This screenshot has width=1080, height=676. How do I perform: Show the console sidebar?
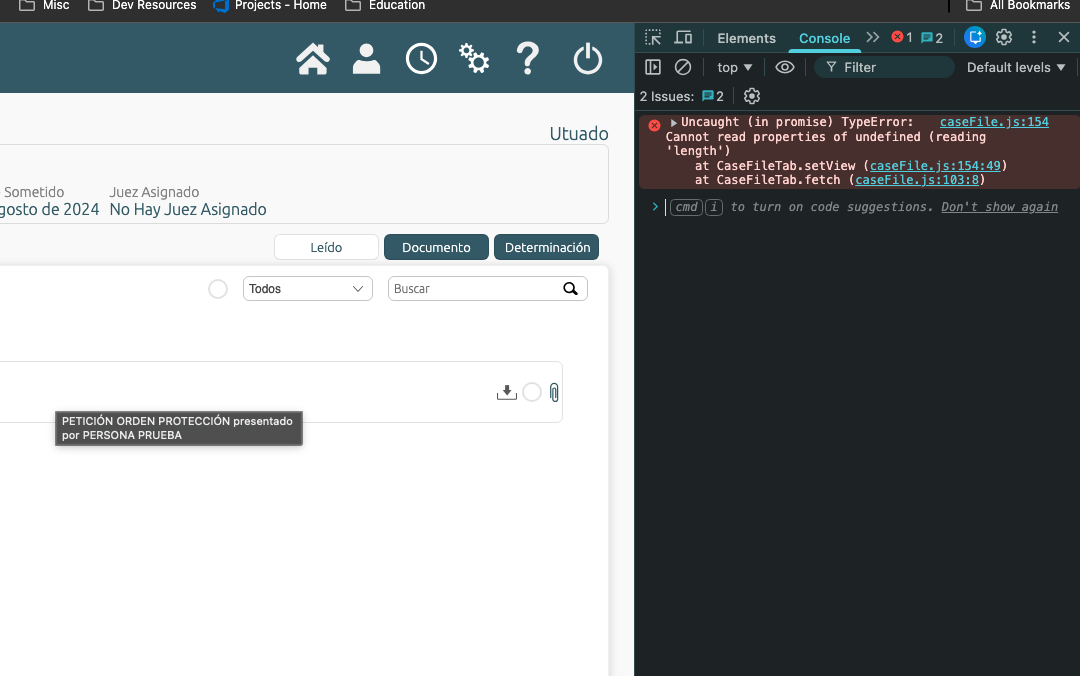[653, 67]
